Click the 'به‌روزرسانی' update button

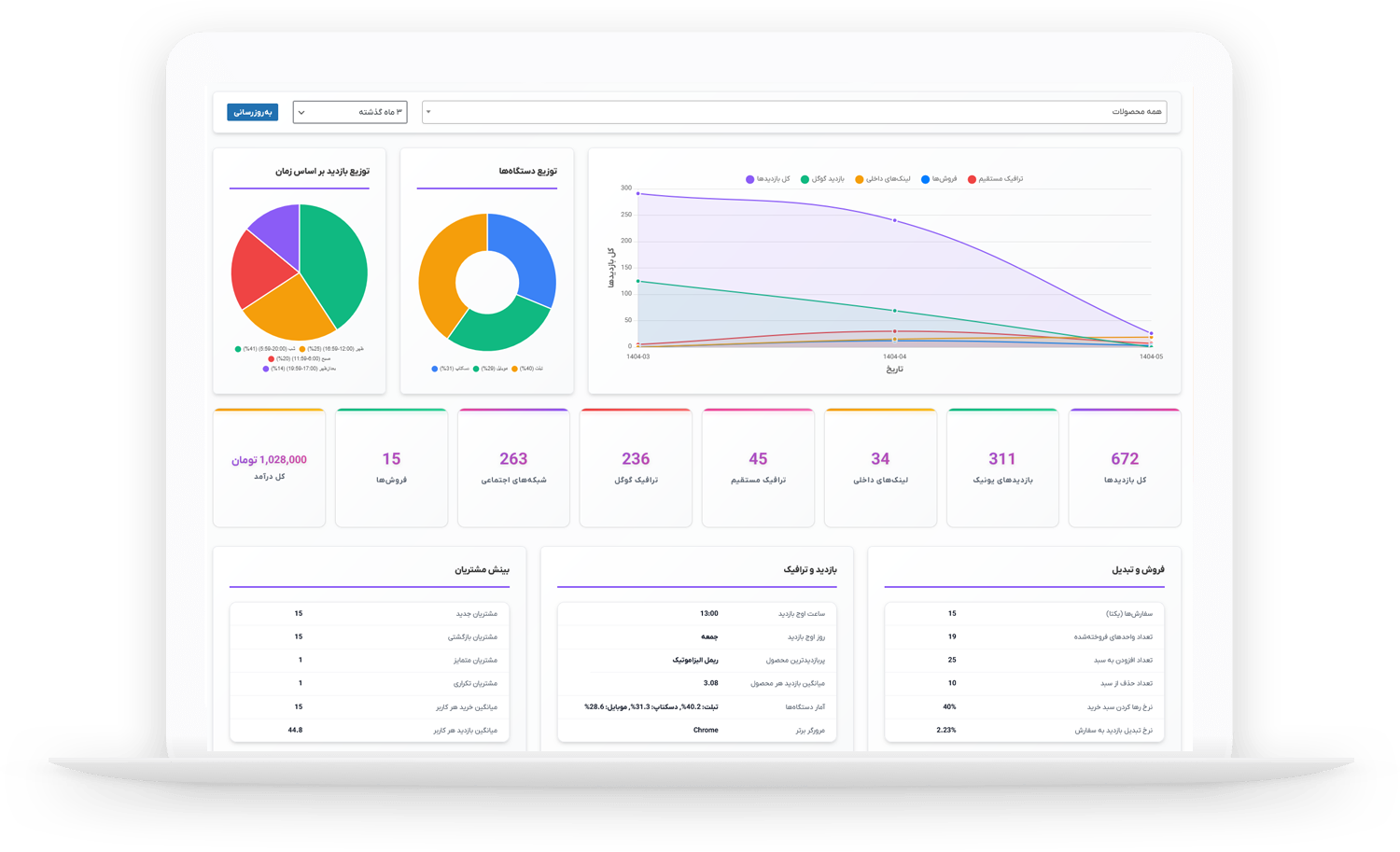[252, 112]
